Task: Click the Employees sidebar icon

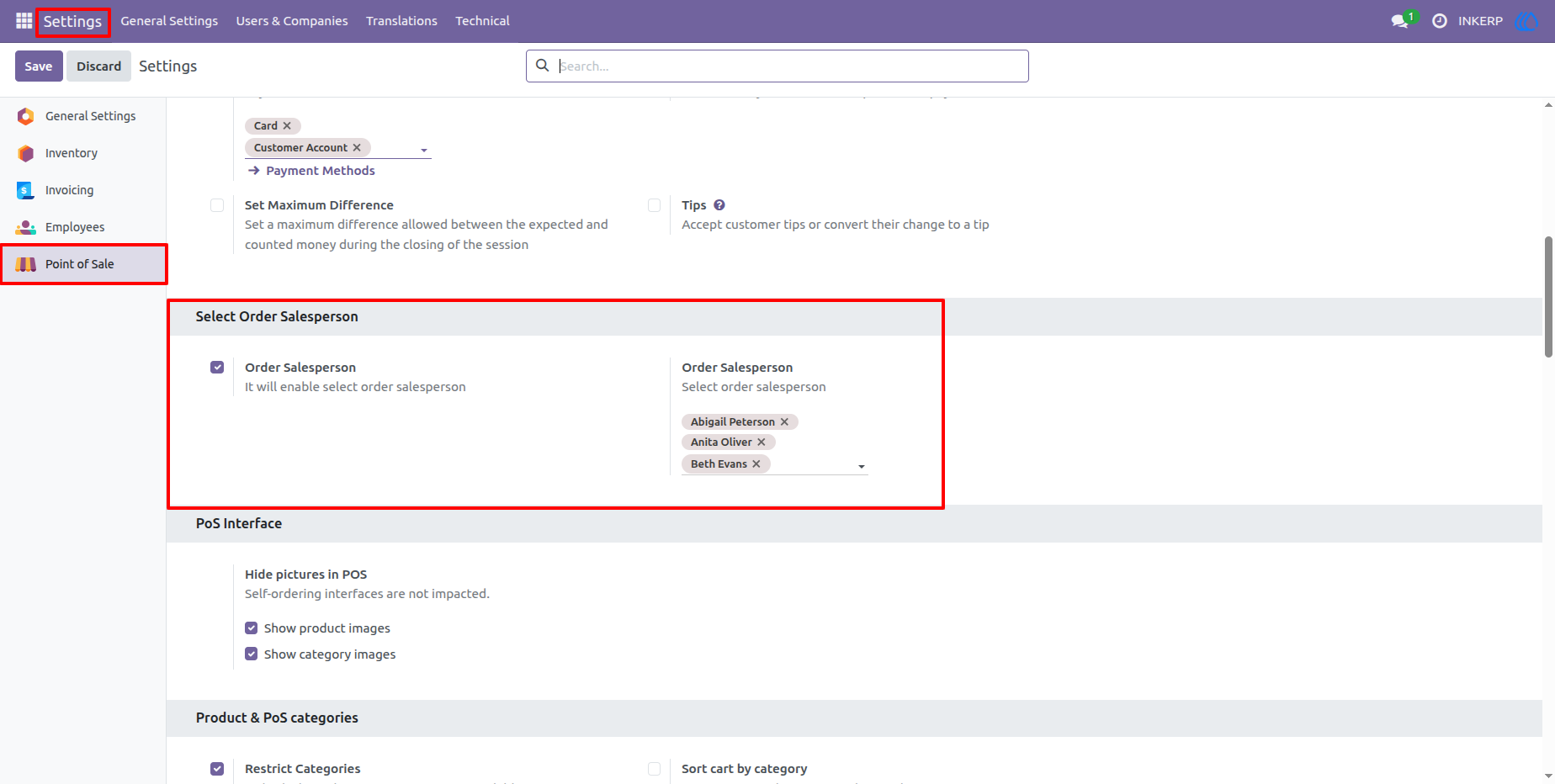Action: point(26,227)
